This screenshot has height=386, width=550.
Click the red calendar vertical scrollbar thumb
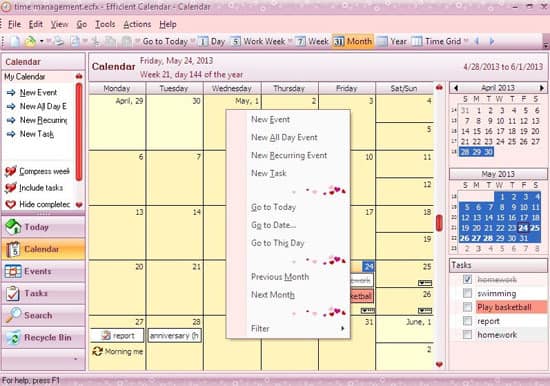[439, 222]
